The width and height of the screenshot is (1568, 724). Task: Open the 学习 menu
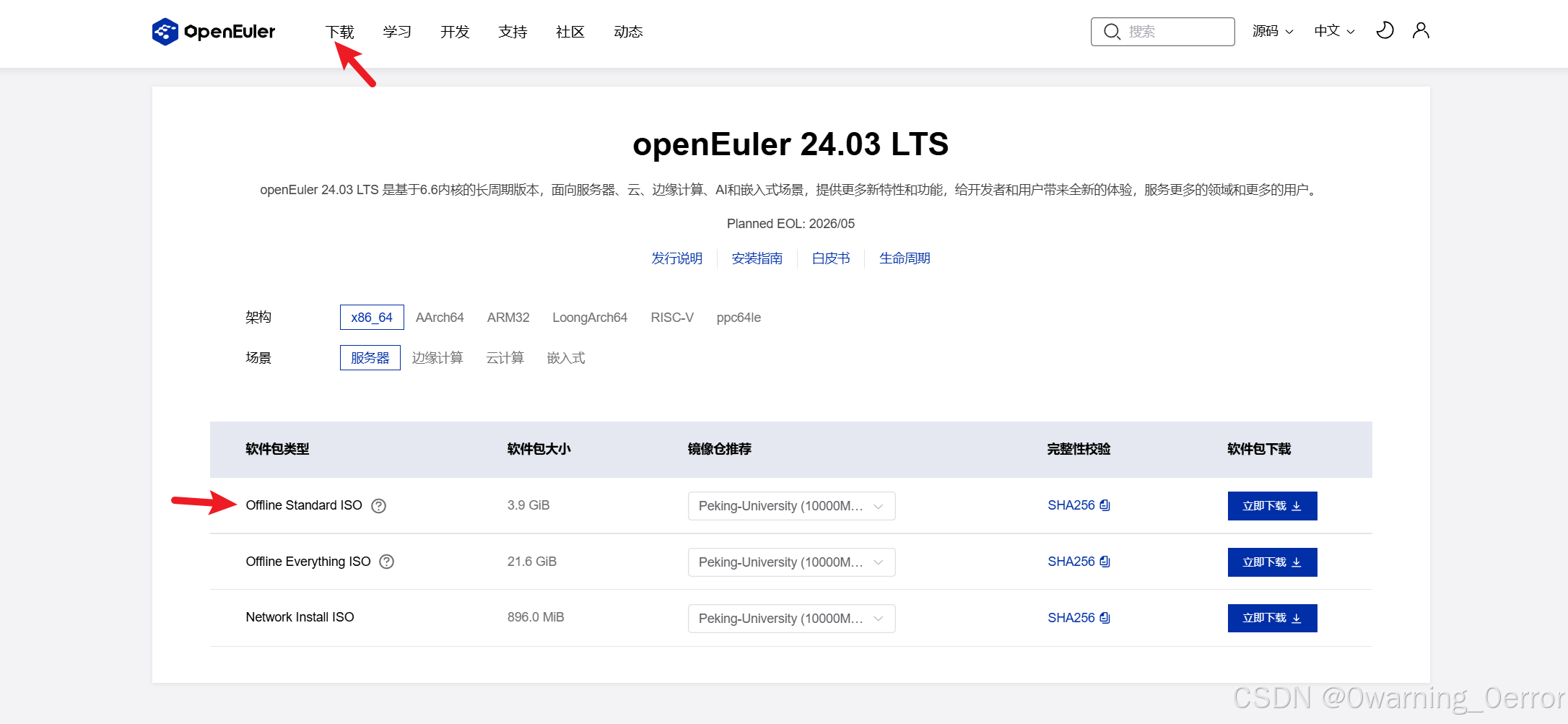pos(396,31)
